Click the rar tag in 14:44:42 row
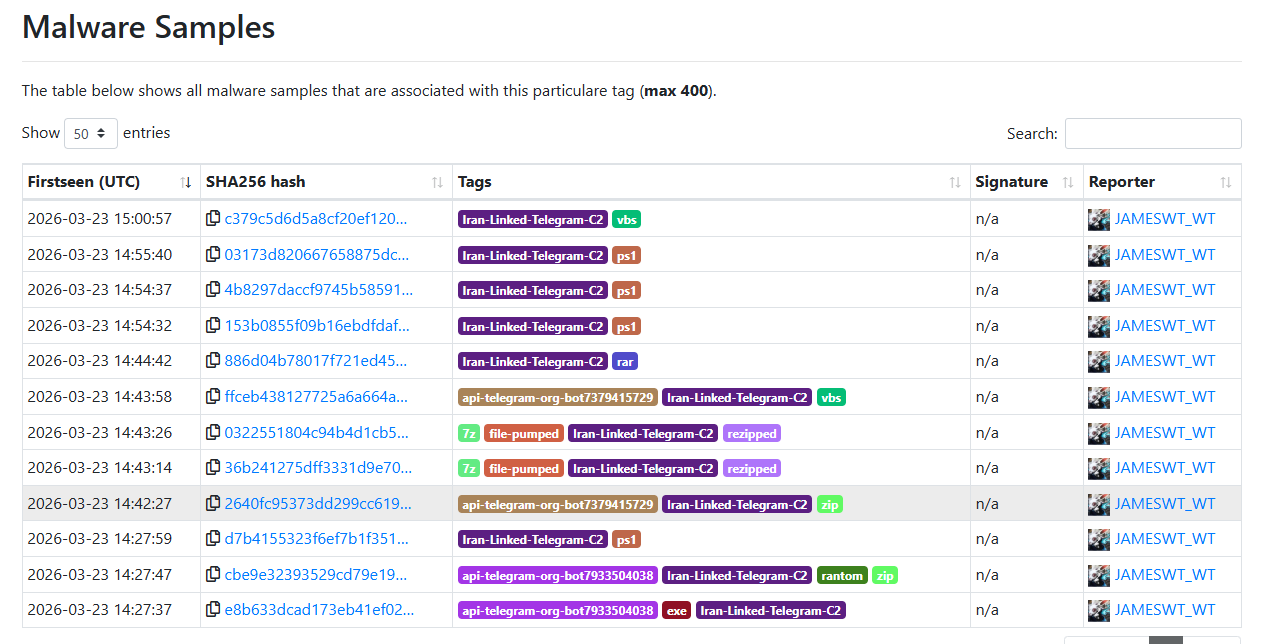This screenshot has height=644, width=1286. [625, 361]
